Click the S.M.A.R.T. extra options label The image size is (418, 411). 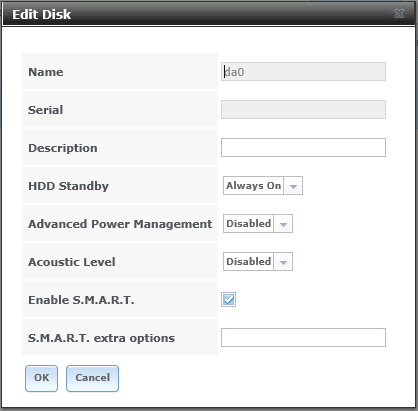coord(101,338)
